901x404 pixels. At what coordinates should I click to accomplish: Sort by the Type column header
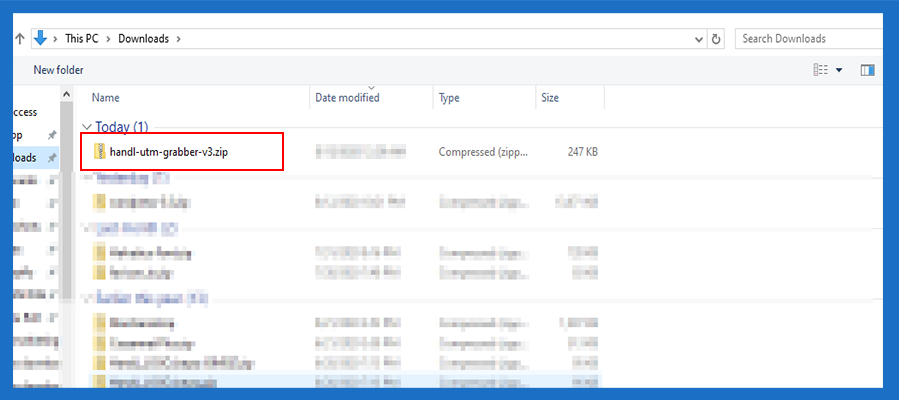tap(449, 98)
